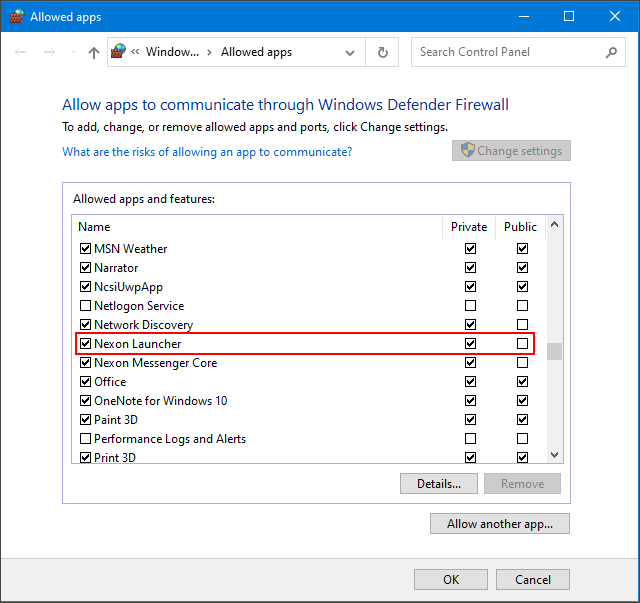This screenshot has height=603, width=640.
Task: Enable the Netlogon Service name checkbox
Action: click(x=85, y=306)
